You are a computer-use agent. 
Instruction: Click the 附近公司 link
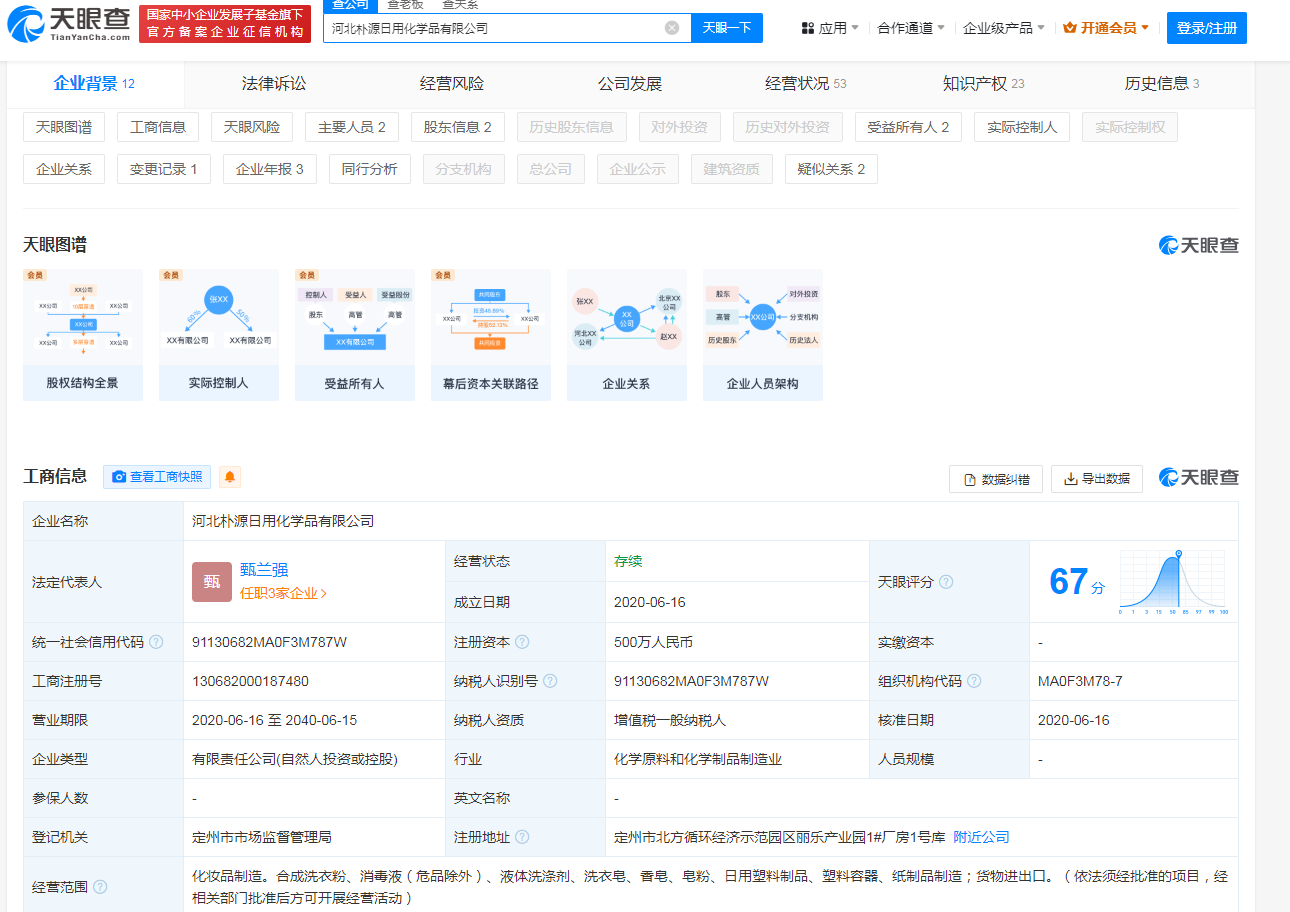pos(981,837)
